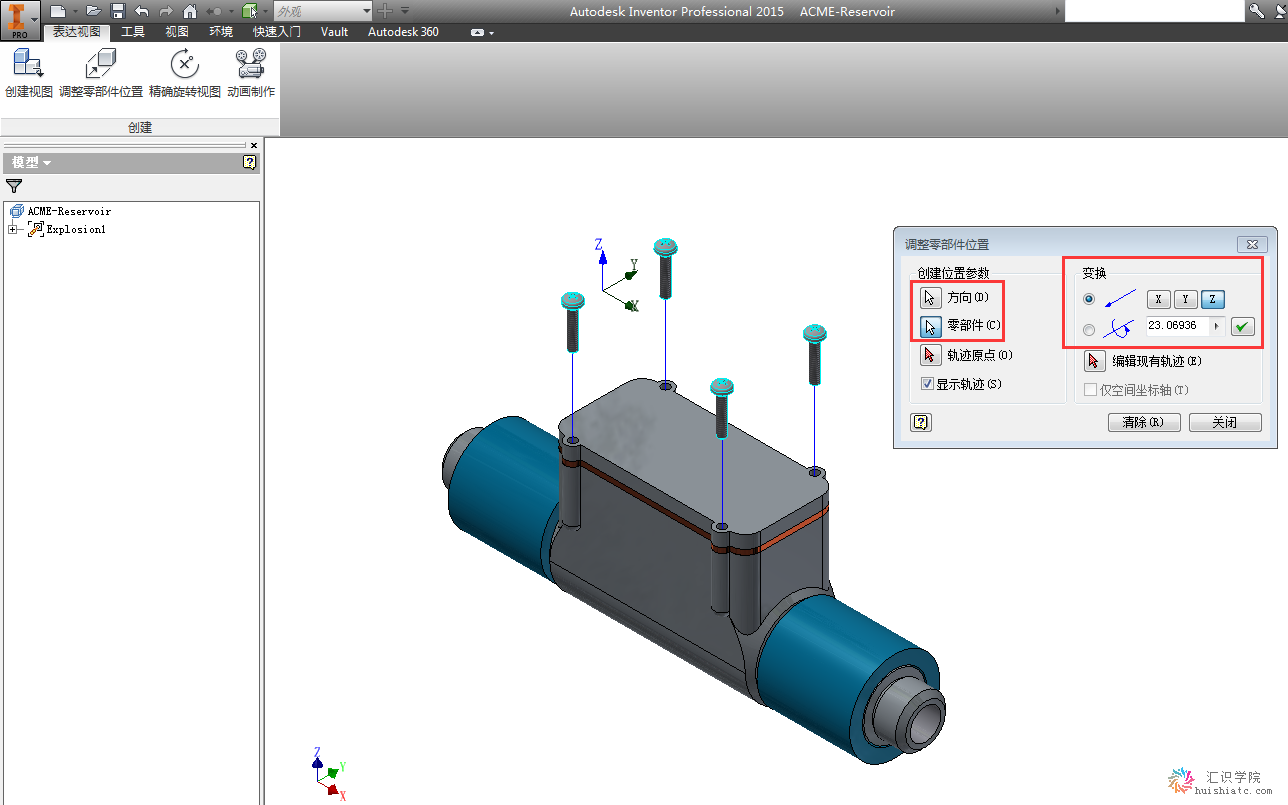Open the Autodesk 360 ribbon tab

pyautogui.click(x=403, y=32)
